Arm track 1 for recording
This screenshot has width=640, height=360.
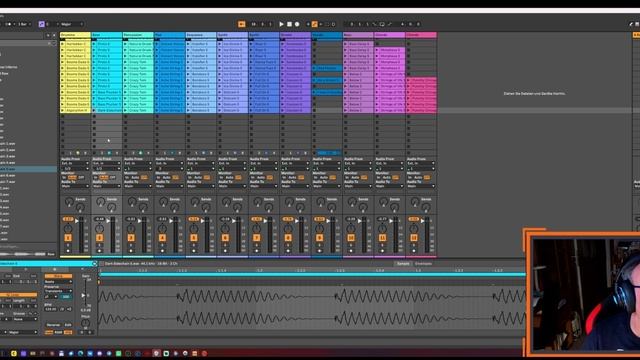click(68, 251)
